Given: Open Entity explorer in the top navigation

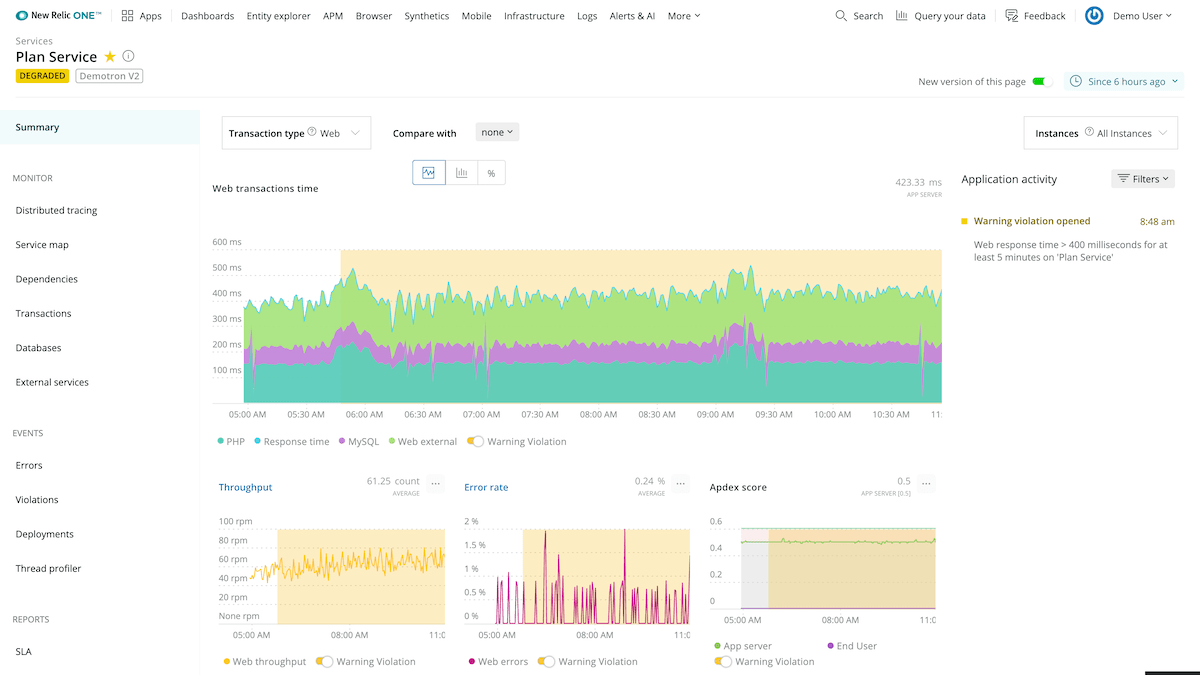Looking at the screenshot, I should click(x=278, y=16).
